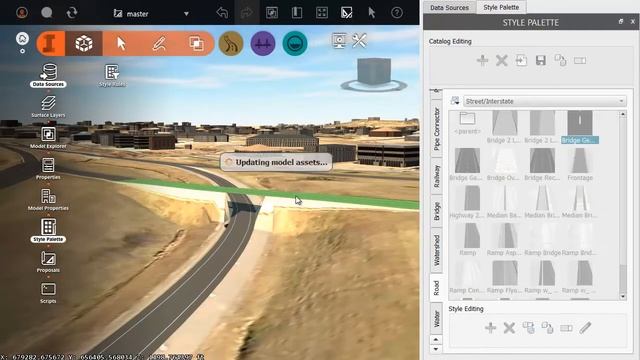Select the Pipe Connector vertical tab
The image size is (640, 360).
[437, 129]
